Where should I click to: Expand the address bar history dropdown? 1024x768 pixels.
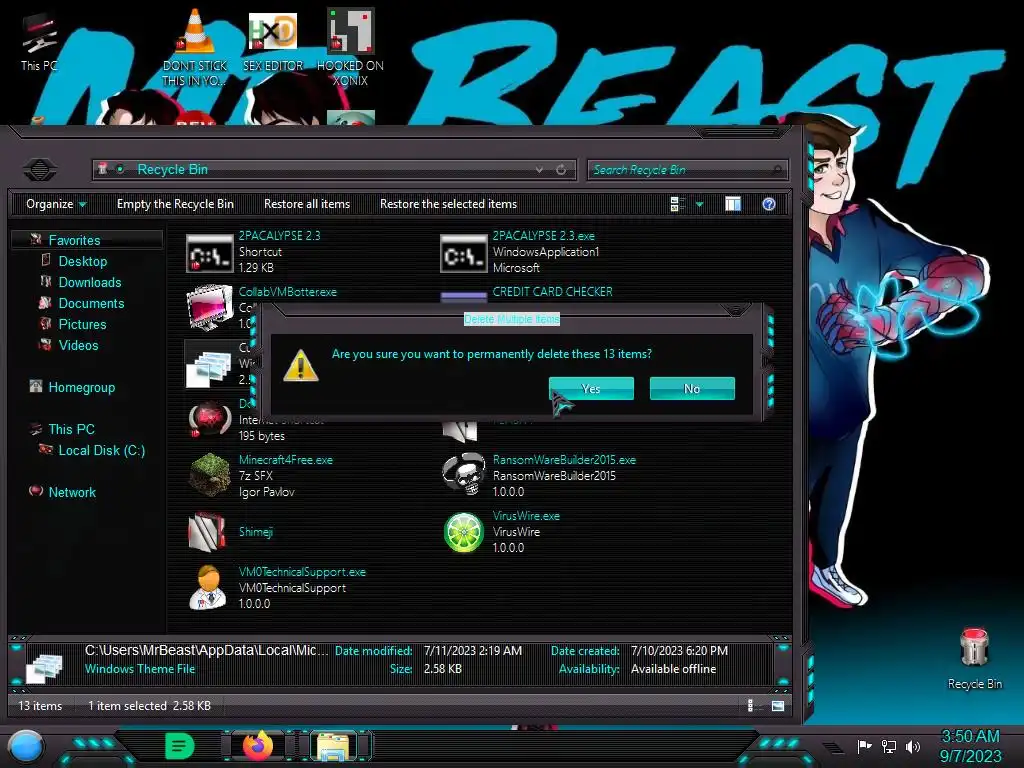(x=539, y=170)
